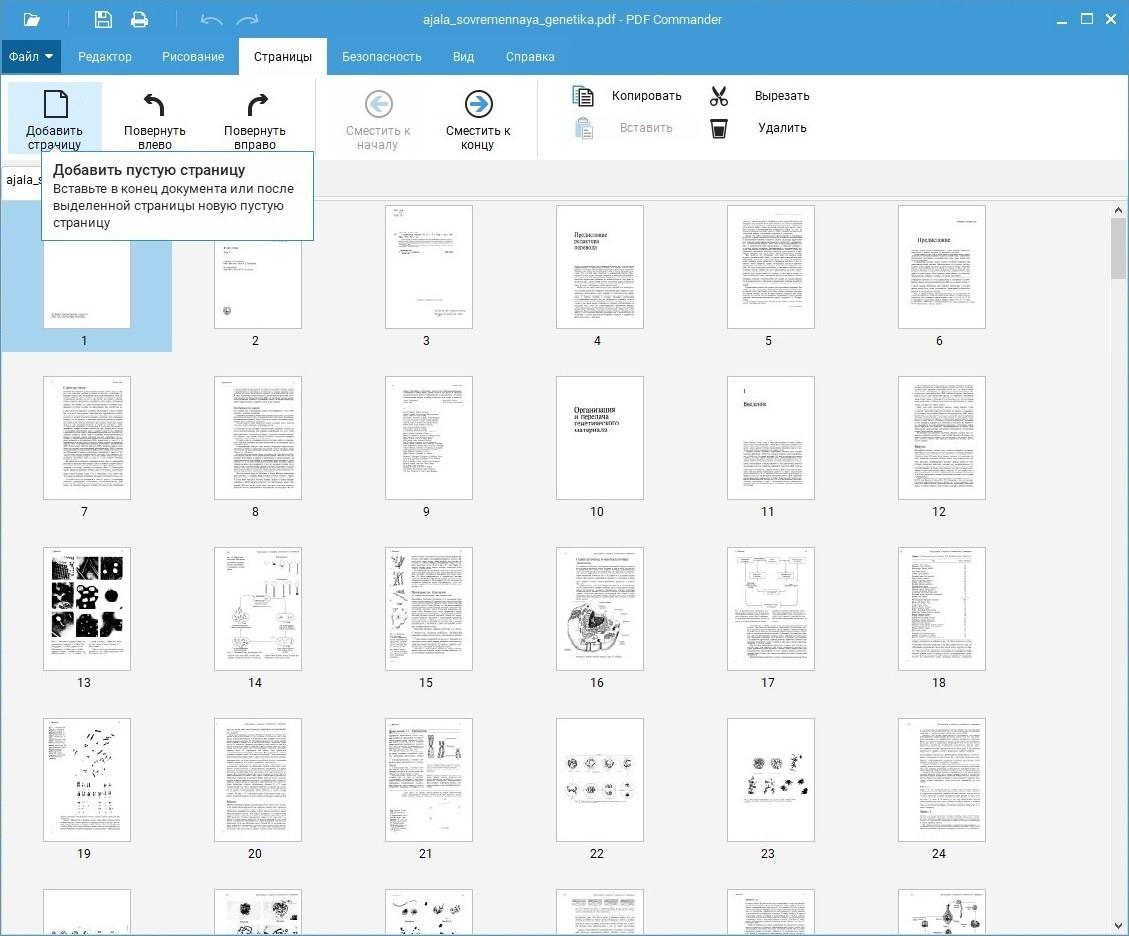This screenshot has height=936, width=1129.
Task: Select page 15 thumbnail
Action: 428,608
